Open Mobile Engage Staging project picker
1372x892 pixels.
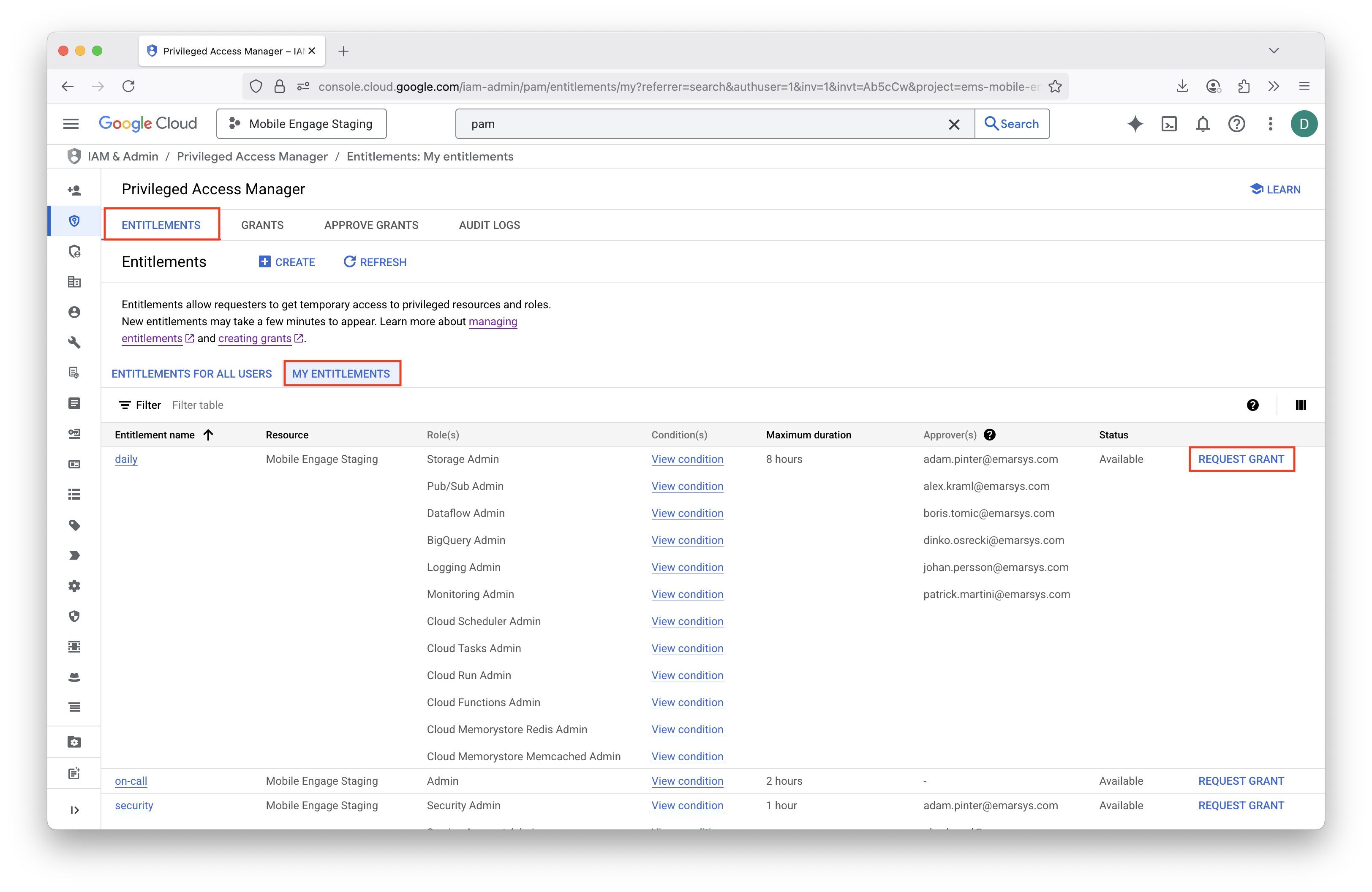click(x=301, y=124)
